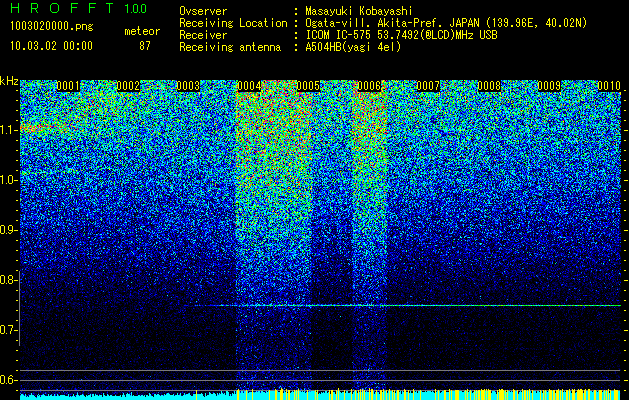Viewport: 629px width, 400px height.
Task: Click the time marker 0008
Action: pyautogui.click(x=489, y=86)
